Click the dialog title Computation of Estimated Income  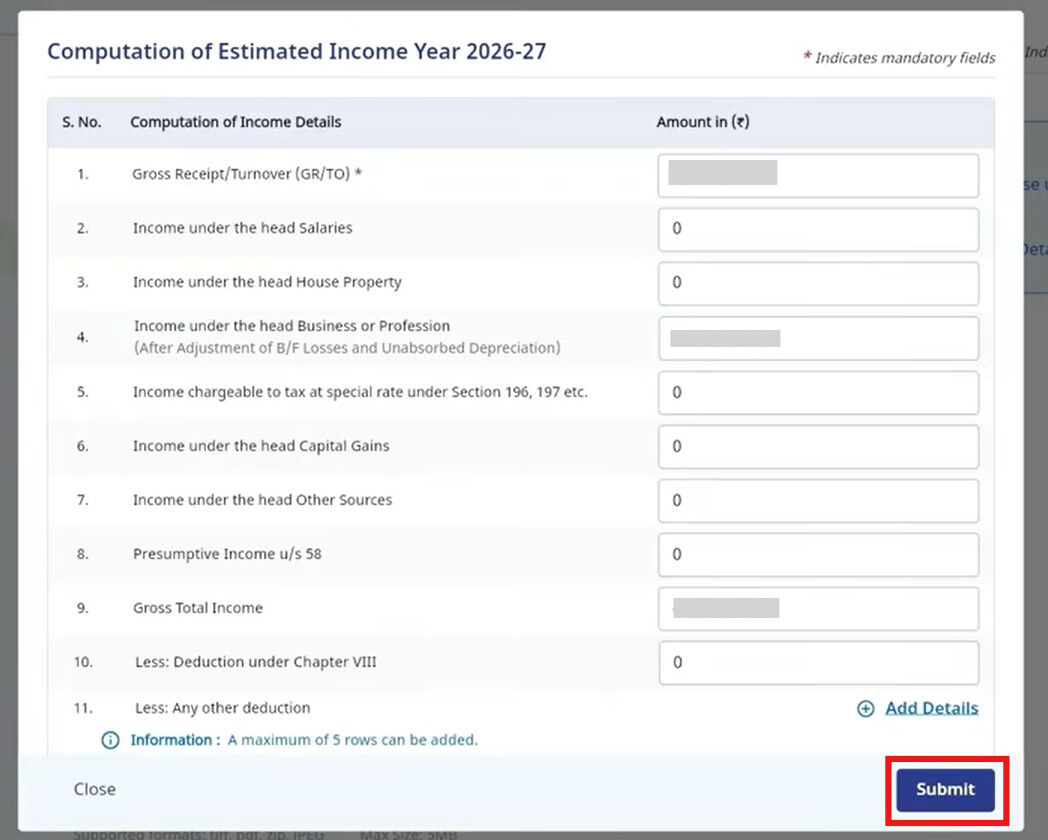click(296, 51)
